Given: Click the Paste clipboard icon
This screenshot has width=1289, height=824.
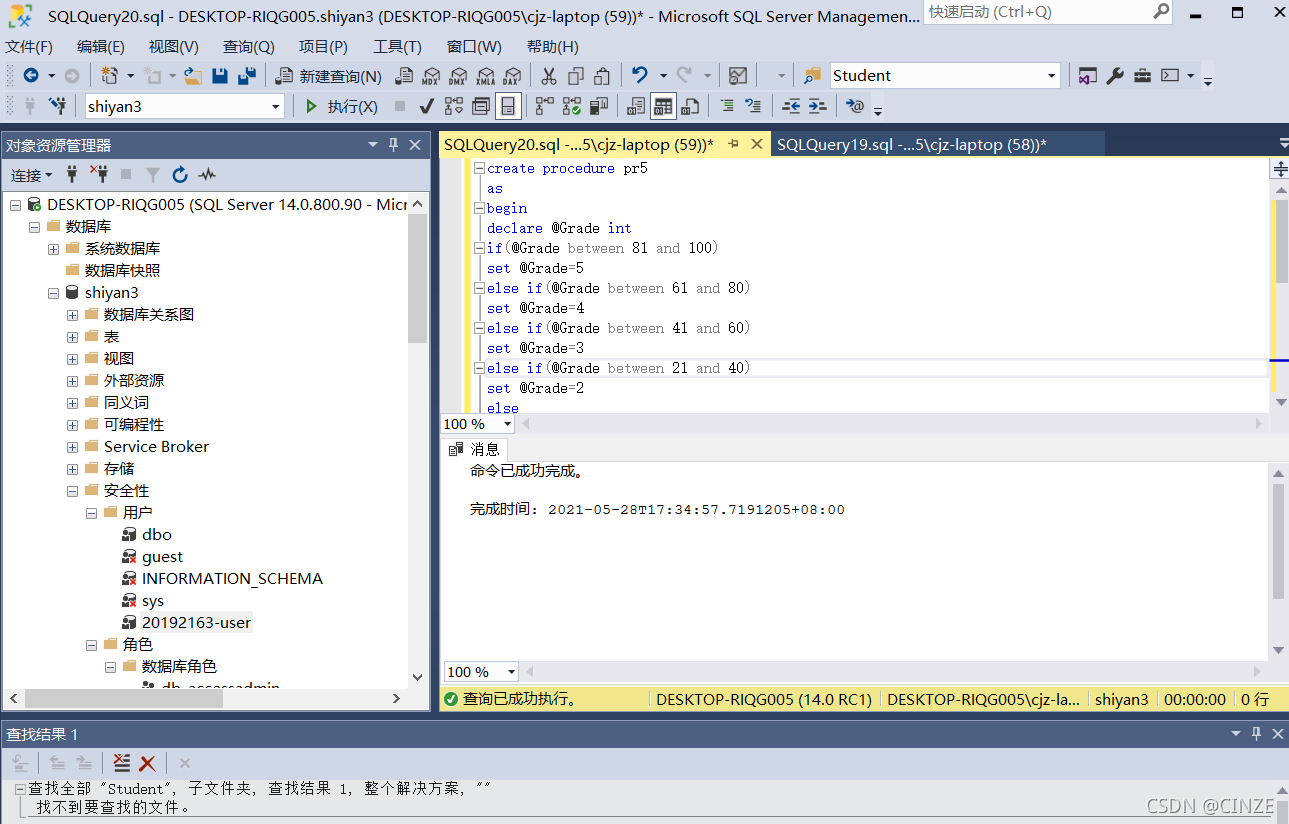Looking at the screenshot, I should tap(602, 75).
